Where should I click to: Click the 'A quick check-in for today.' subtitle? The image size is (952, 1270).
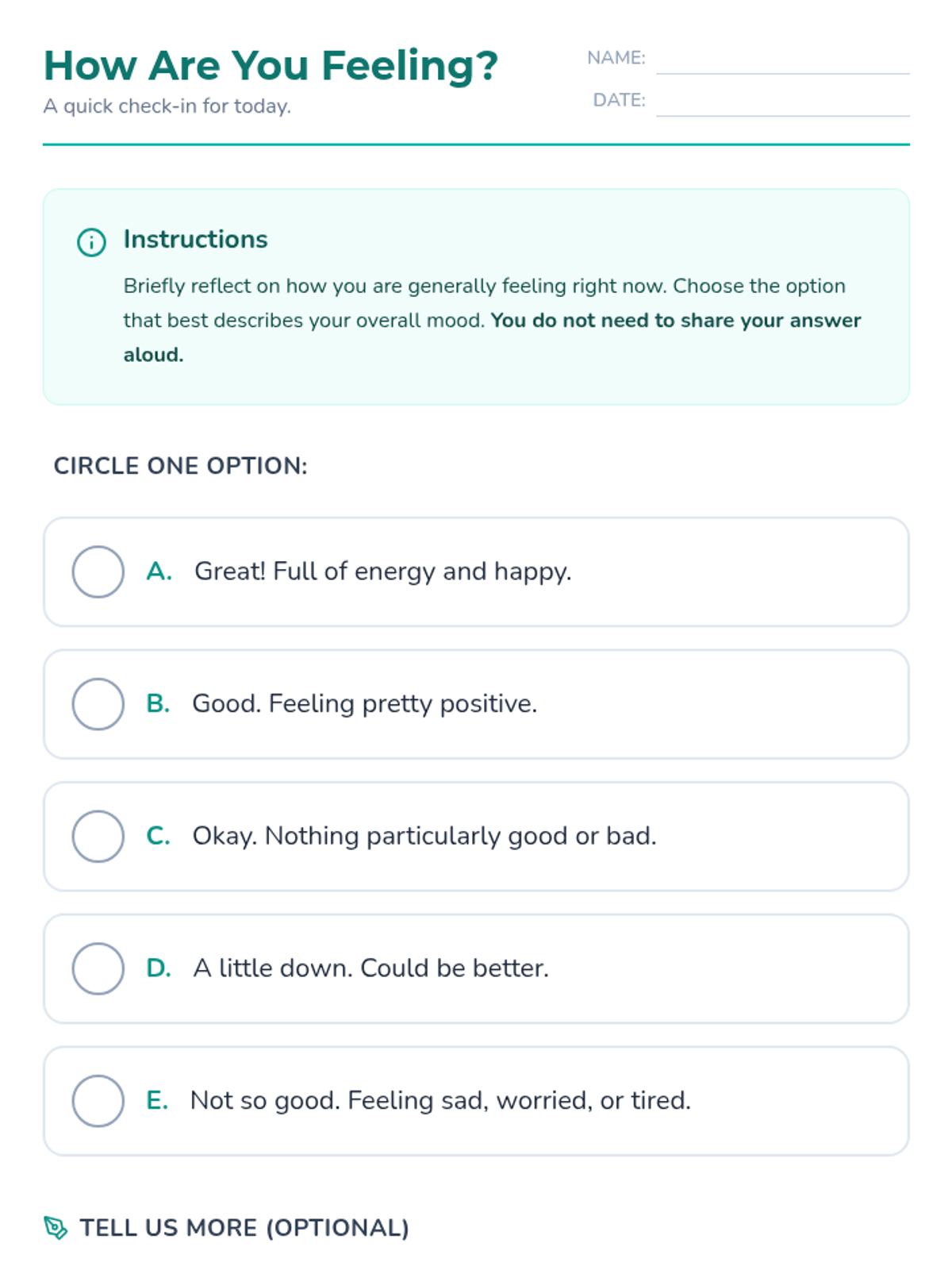(x=167, y=106)
